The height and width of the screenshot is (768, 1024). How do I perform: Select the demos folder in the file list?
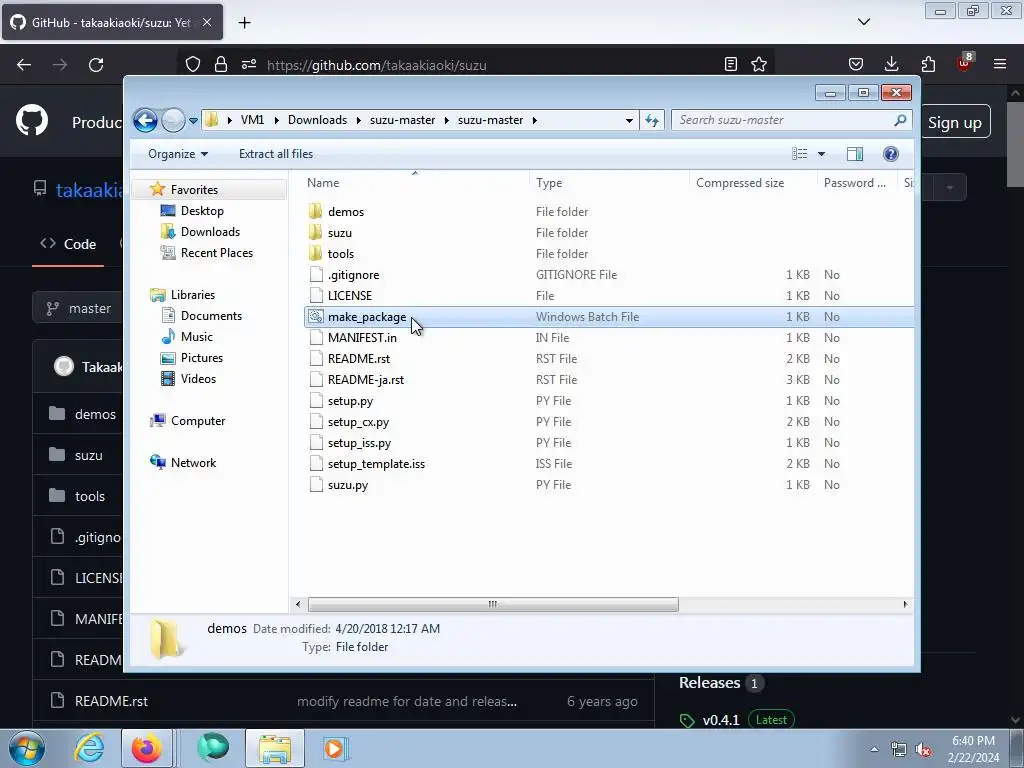[345, 212]
